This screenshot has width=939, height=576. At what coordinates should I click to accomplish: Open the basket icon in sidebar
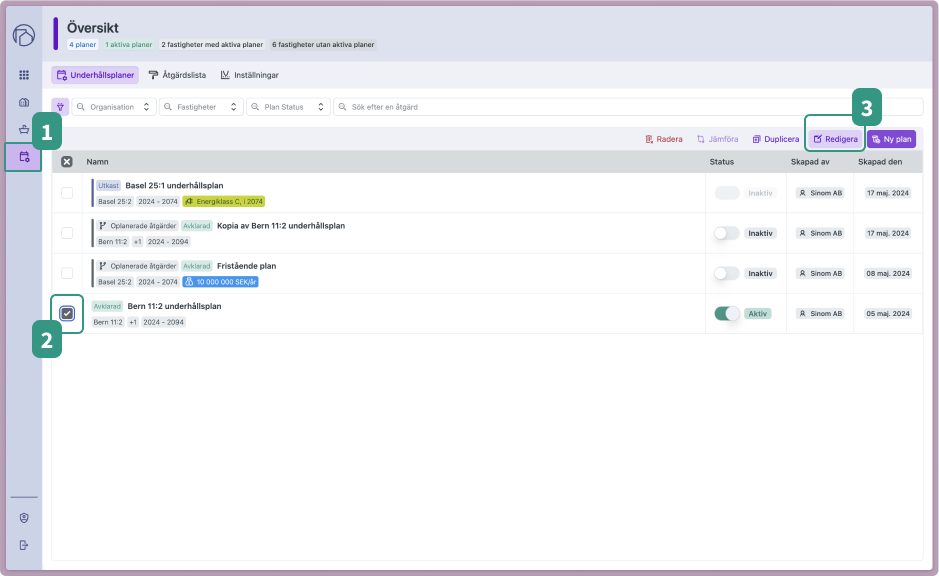24,129
